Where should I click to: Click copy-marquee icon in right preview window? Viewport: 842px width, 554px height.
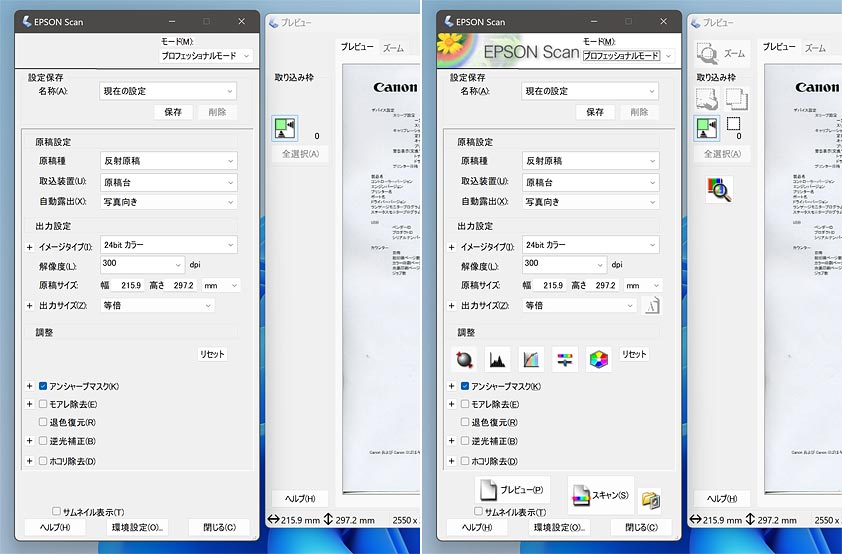736,99
